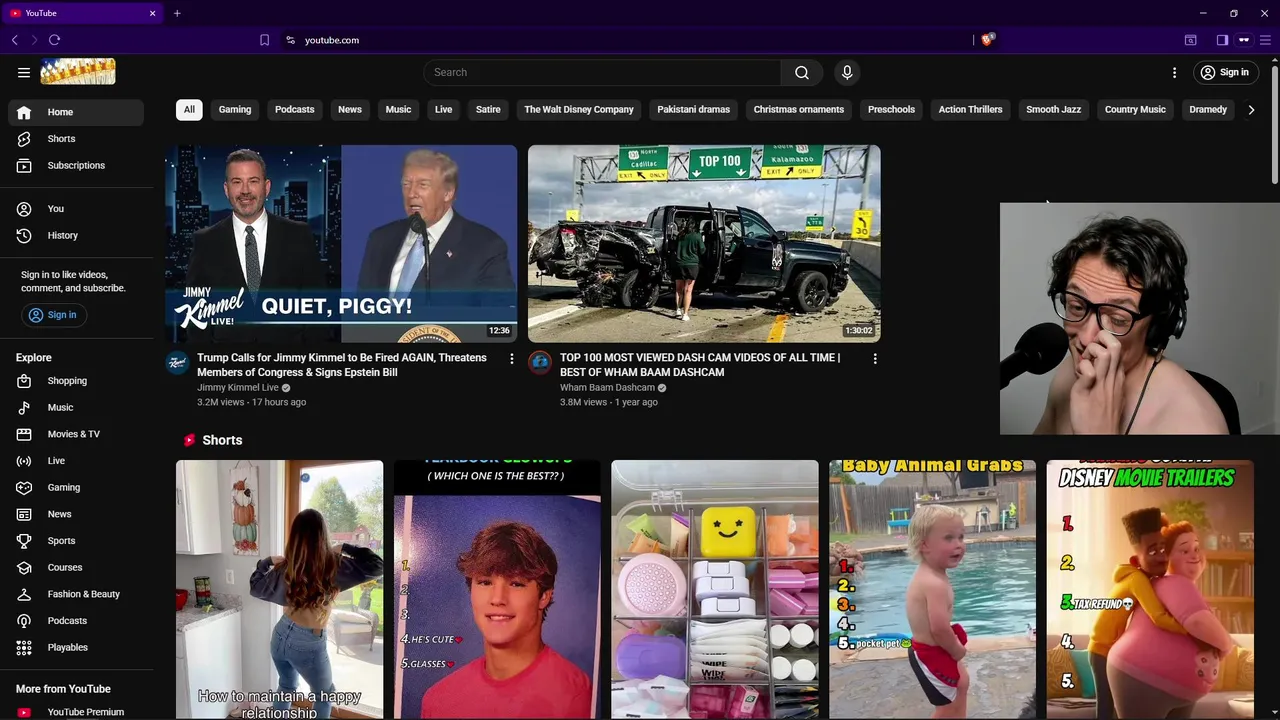This screenshot has height=720, width=1280.
Task: Open Trump Calls for Jimmy Kimmel title
Action: pyautogui.click(x=342, y=365)
